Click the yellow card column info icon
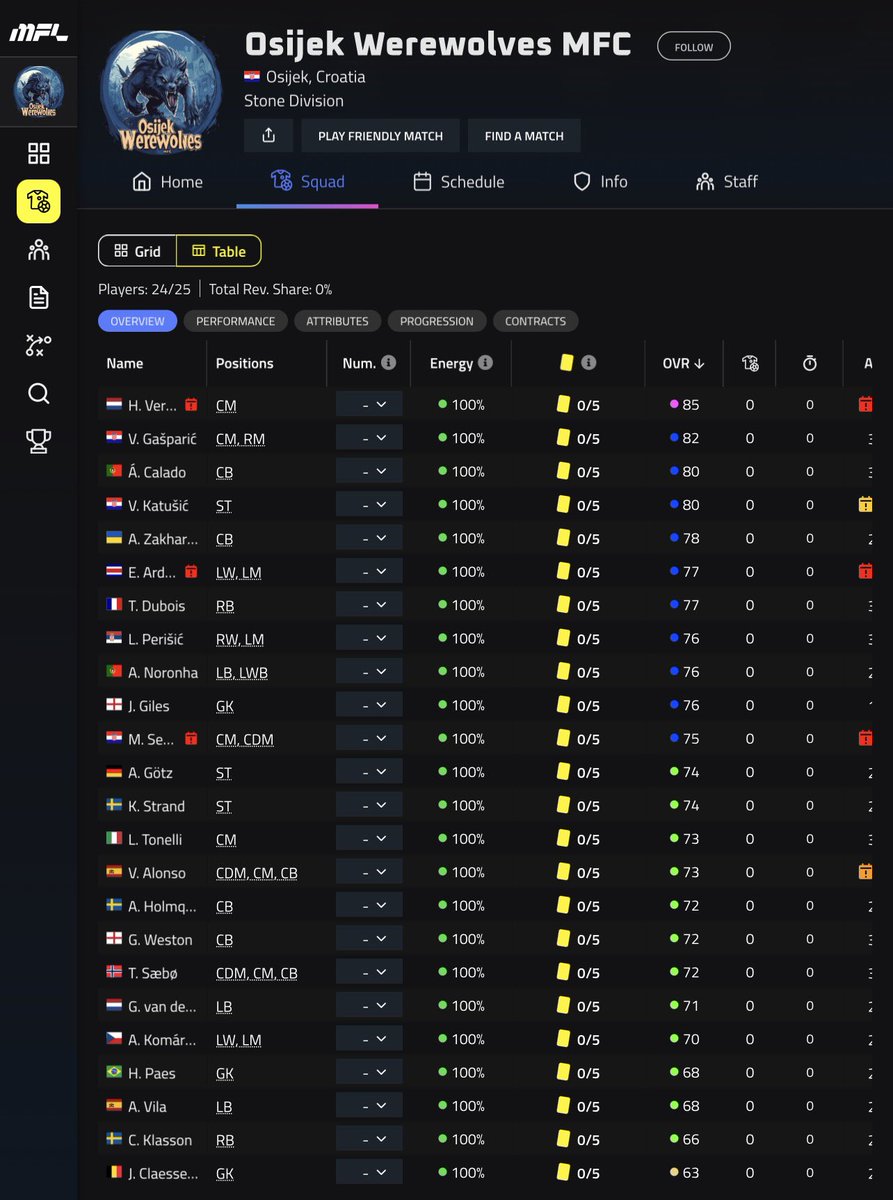This screenshot has width=893, height=1200. [x=589, y=363]
